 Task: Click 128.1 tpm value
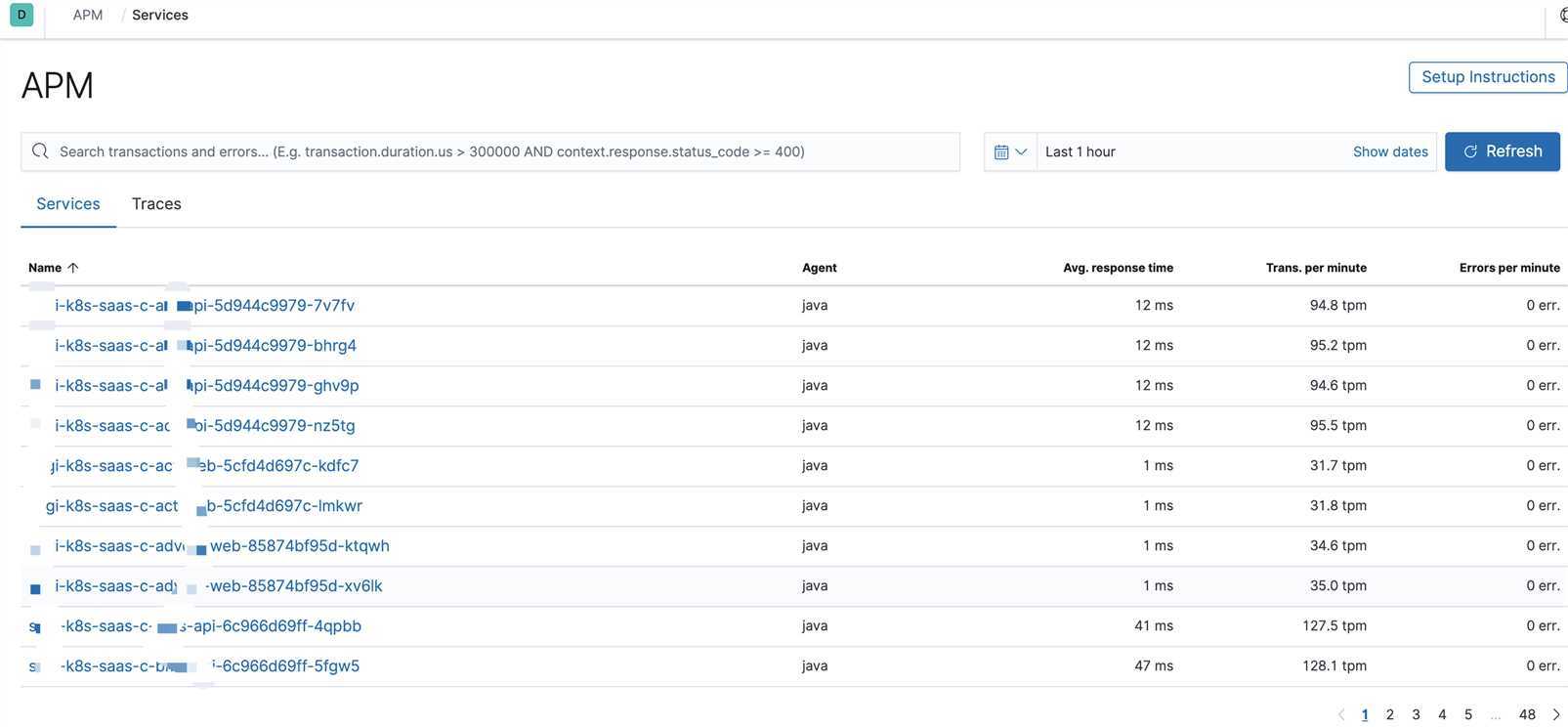(1335, 666)
